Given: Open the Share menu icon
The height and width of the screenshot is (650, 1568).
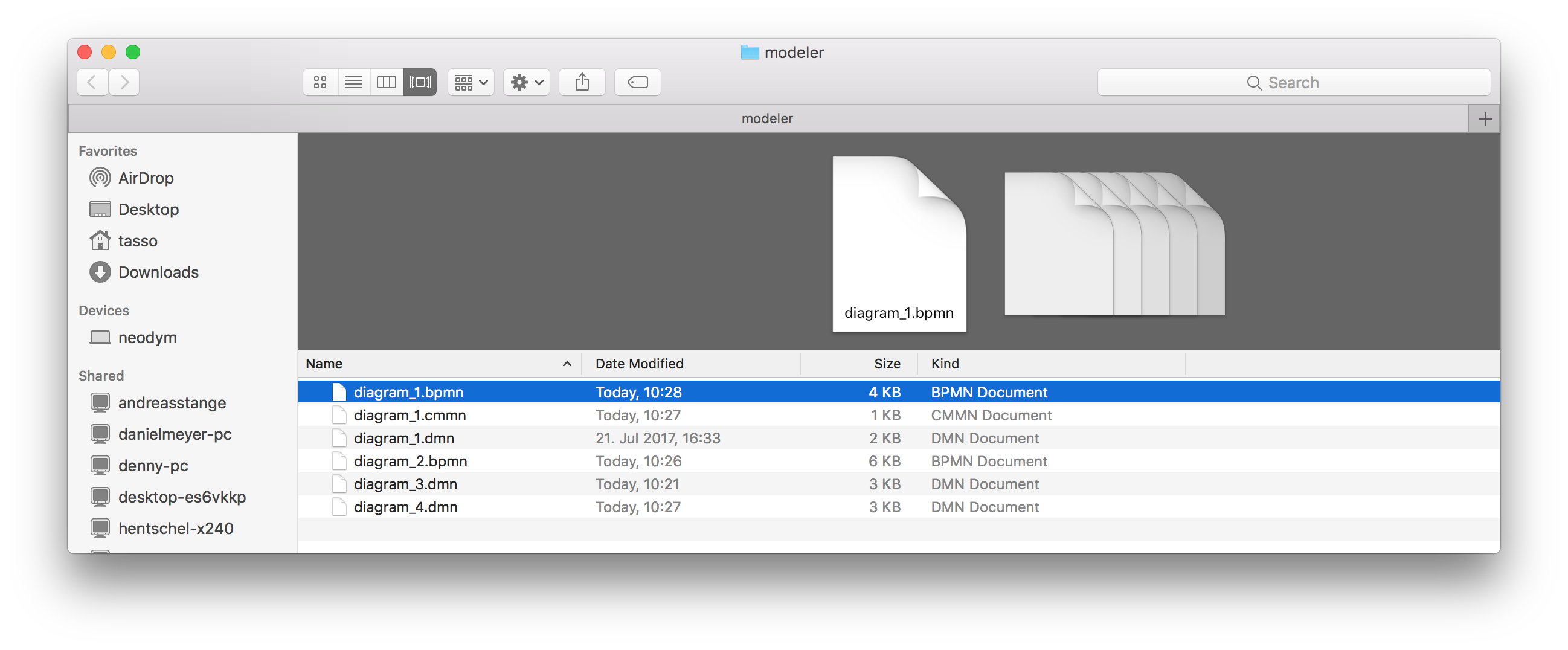Looking at the screenshot, I should (581, 82).
